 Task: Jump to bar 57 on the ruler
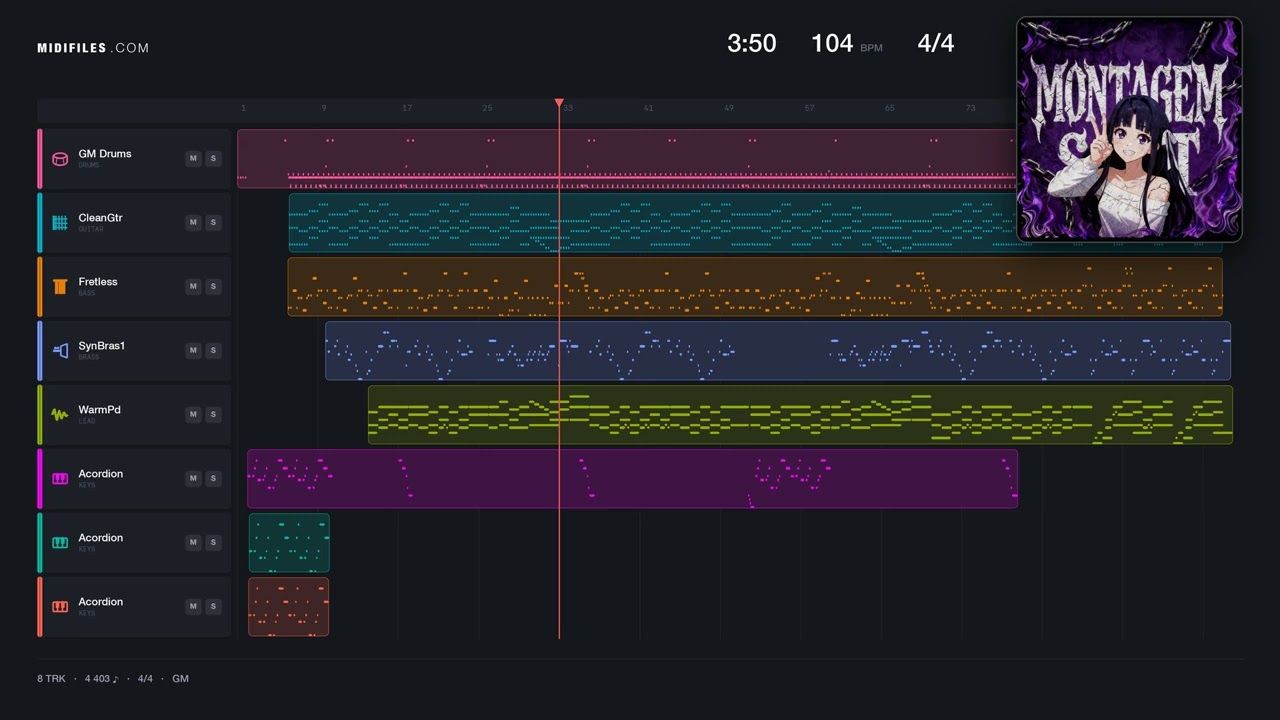(x=809, y=108)
